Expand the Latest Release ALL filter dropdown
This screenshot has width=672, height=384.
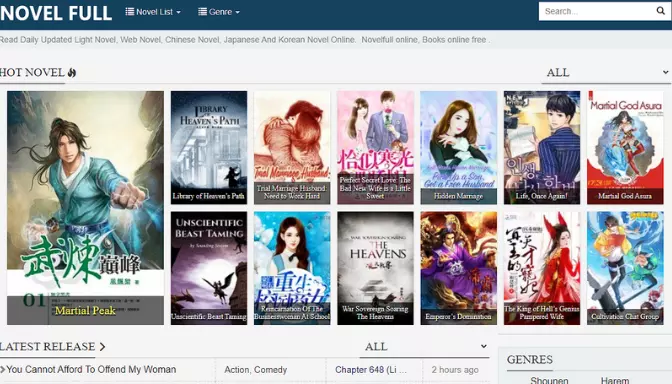[x=425, y=346]
